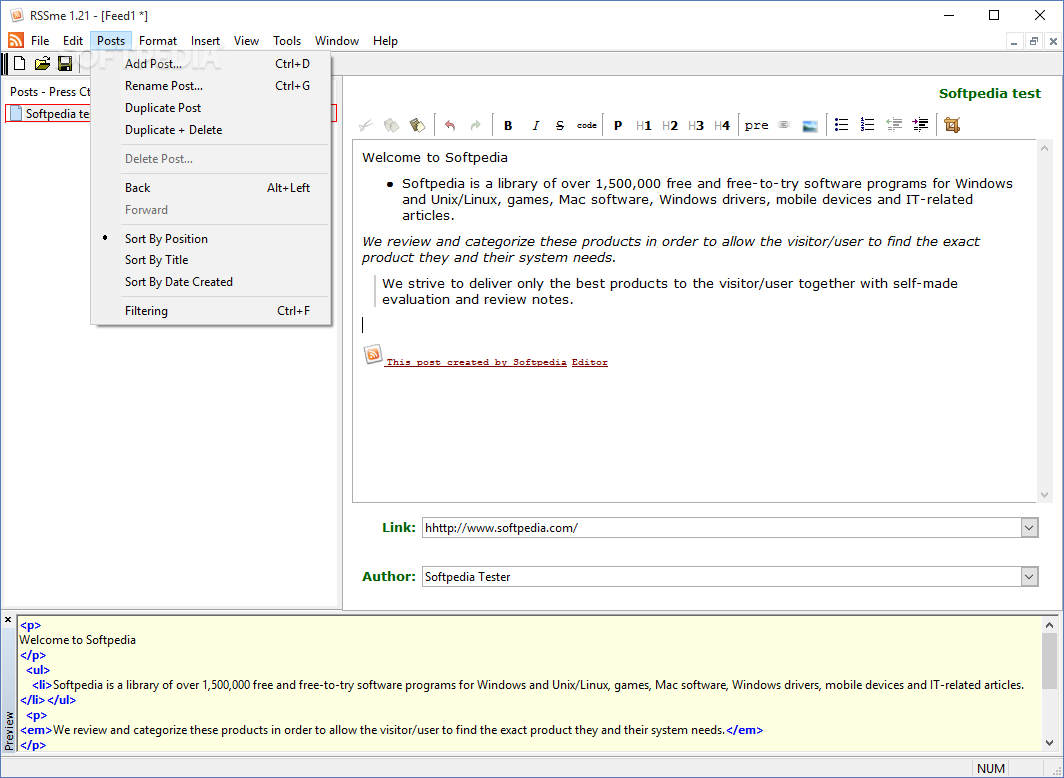Viewport: 1064px width, 778px height.
Task: Click the 'Welcome to Softpedia' editor text
Action: click(x=435, y=157)
